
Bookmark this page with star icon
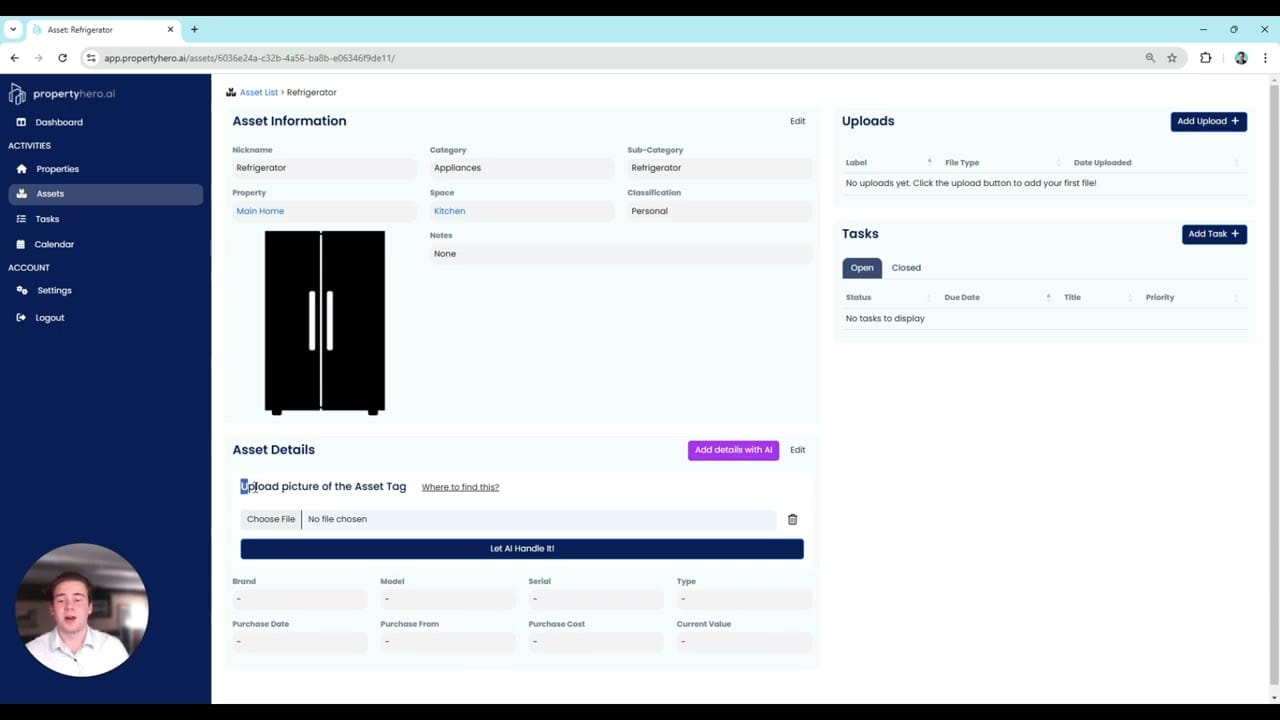[1172, 58]
